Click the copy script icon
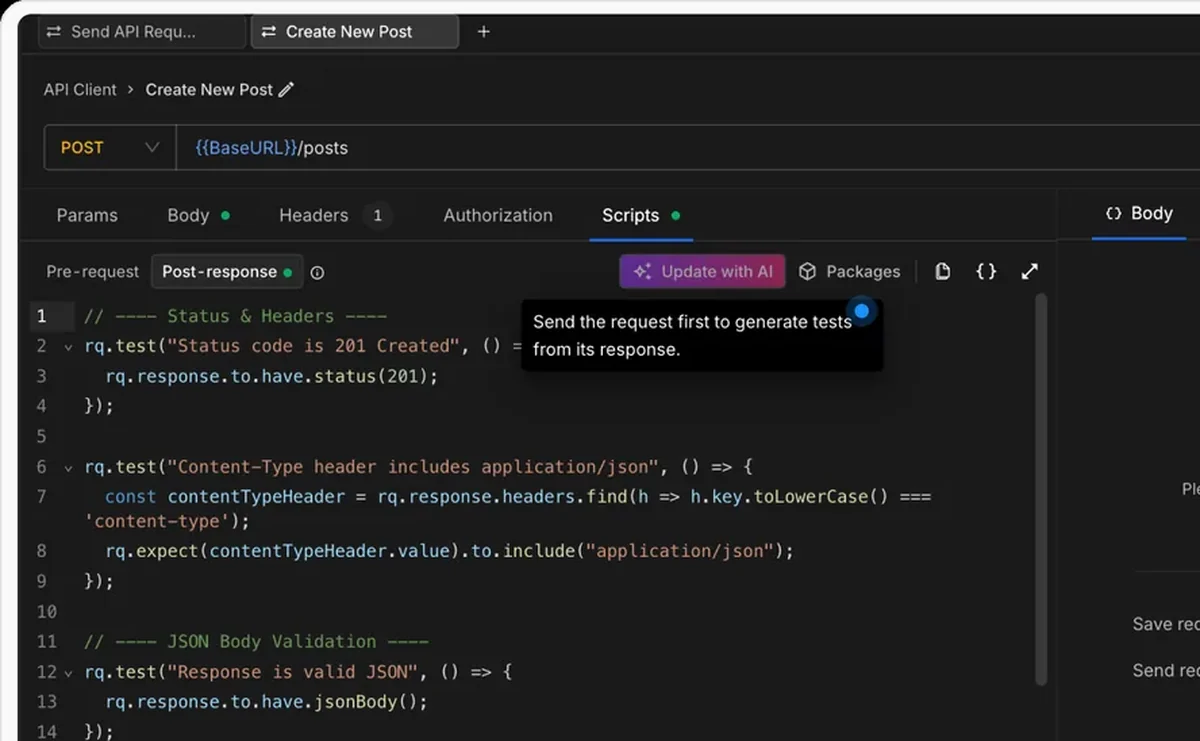Image resolution: width=1200 pixels, height=741 pixels. coord(942,272)
